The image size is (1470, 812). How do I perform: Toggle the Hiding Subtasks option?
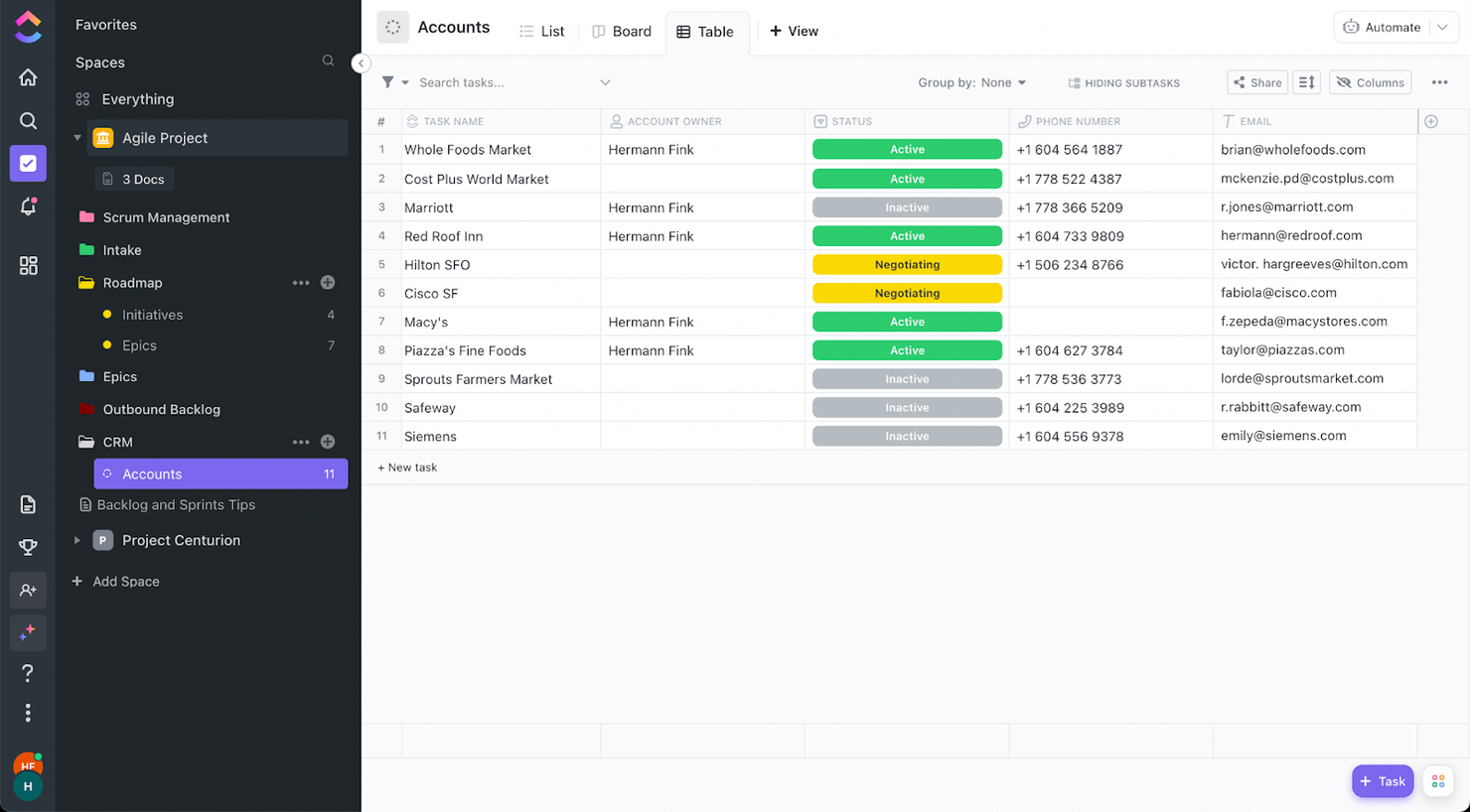coord(1123,83)
